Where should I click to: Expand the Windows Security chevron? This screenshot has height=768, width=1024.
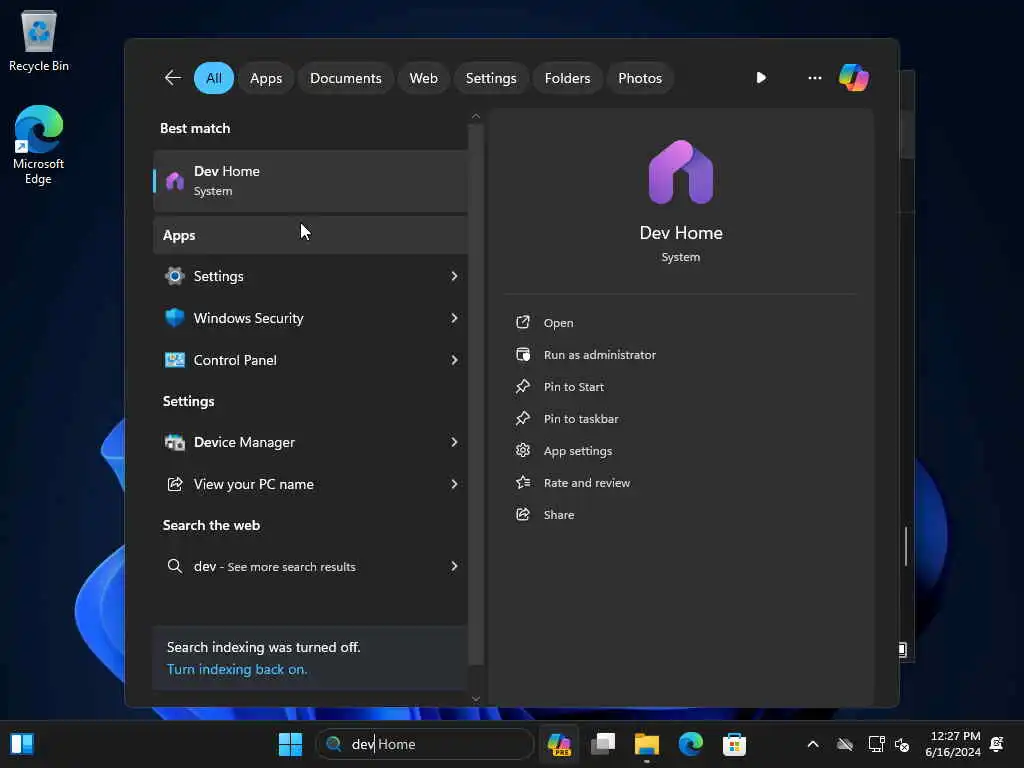(454, 318)
